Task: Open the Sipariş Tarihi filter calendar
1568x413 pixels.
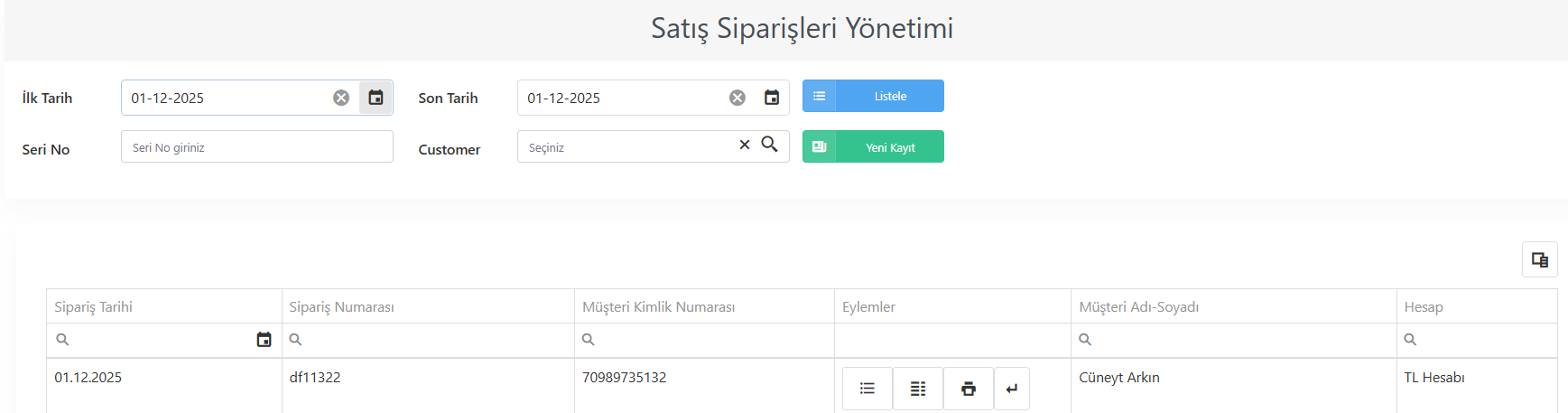Action: 264,340
